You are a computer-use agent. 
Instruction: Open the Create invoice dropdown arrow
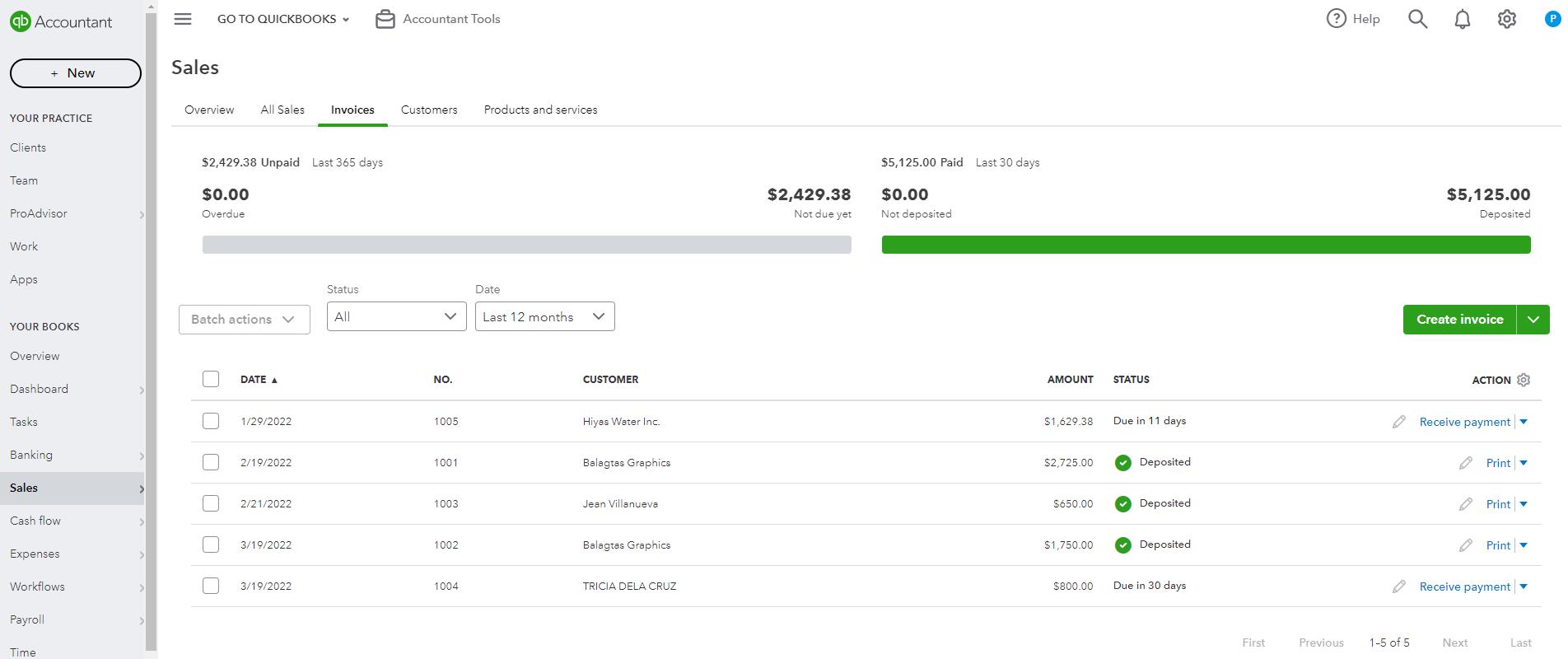point(1533,320)
